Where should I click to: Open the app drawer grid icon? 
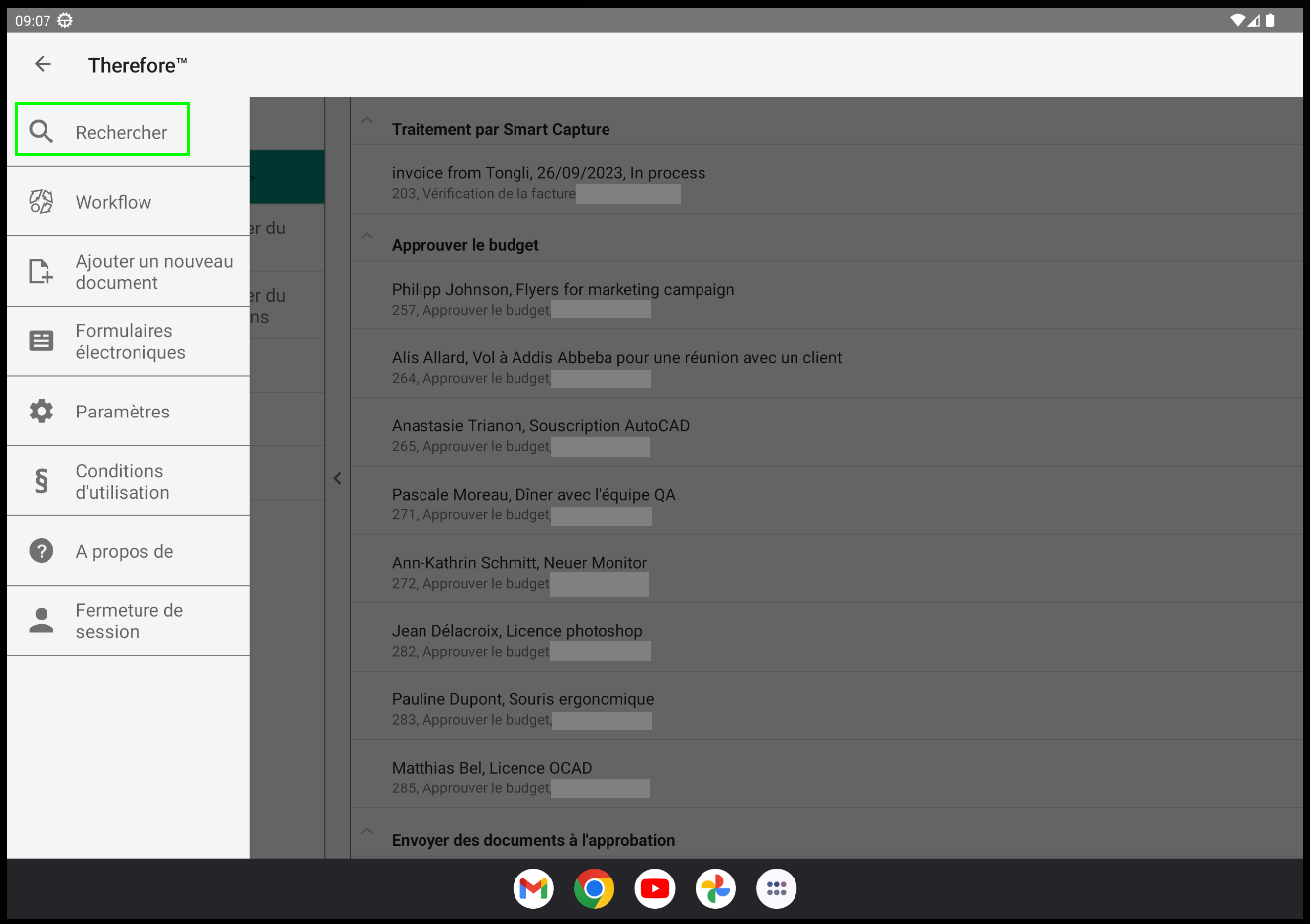pos(776,888)
